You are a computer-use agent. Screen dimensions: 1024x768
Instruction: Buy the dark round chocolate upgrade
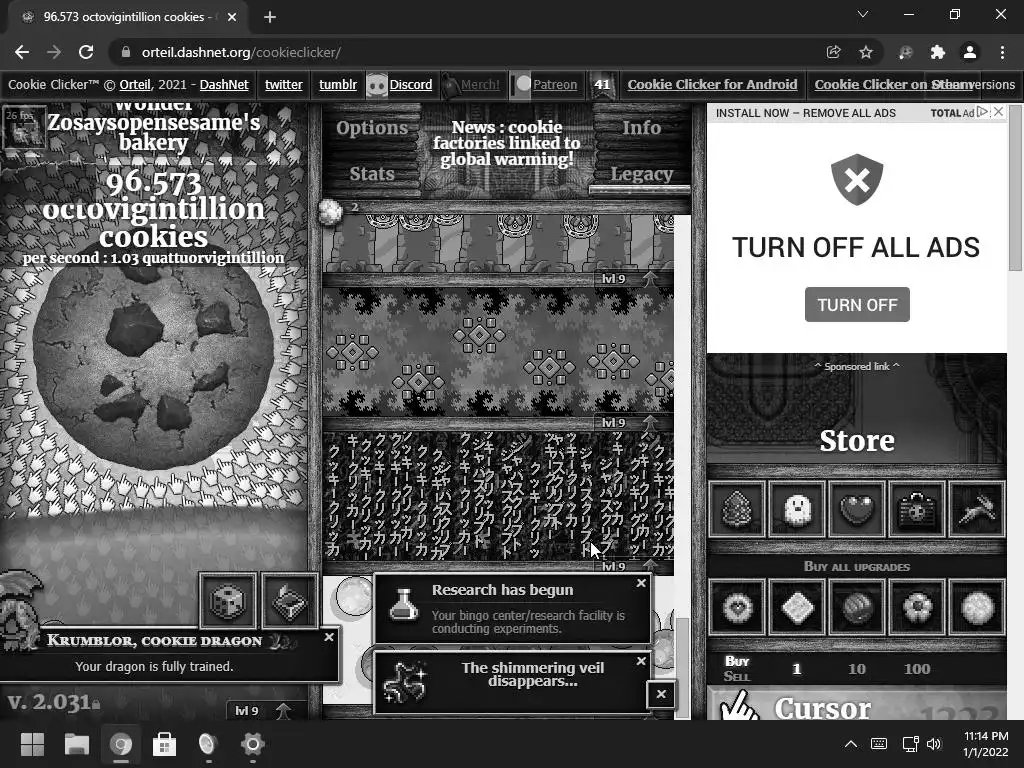point(857,608)
